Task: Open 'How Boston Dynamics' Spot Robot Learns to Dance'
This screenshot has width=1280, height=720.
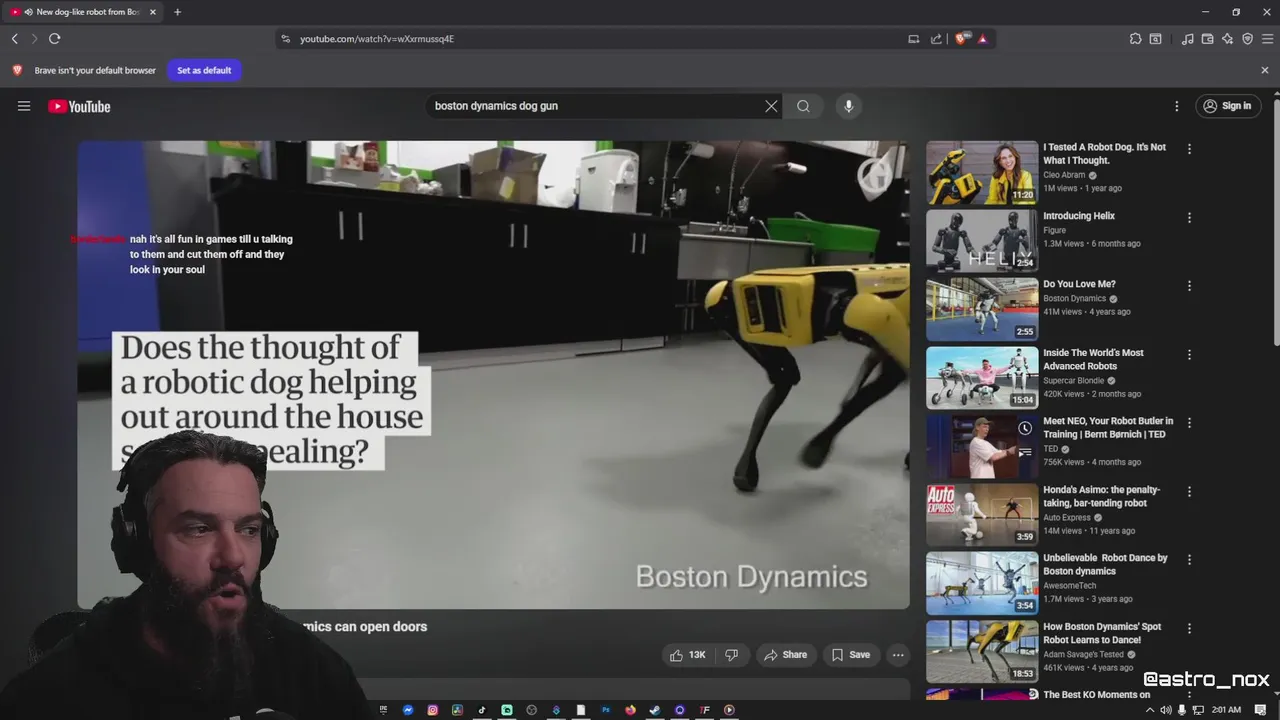Action: click(x=1102, y=633)
